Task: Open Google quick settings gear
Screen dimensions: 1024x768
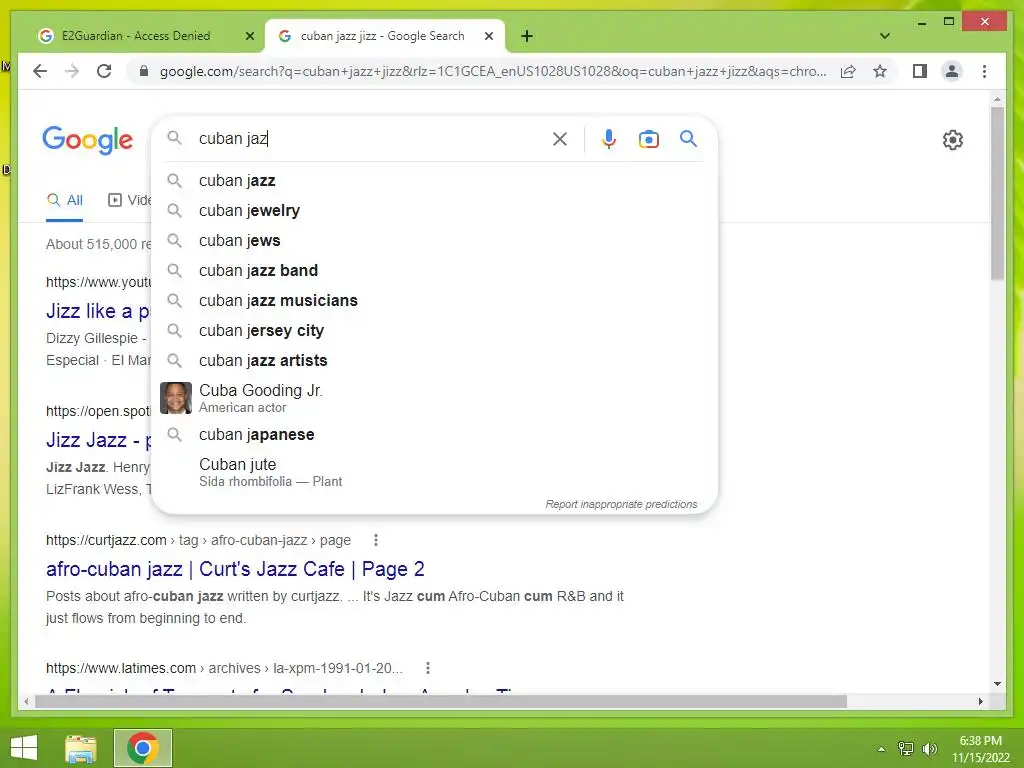Action: click(x=952, y=139)
